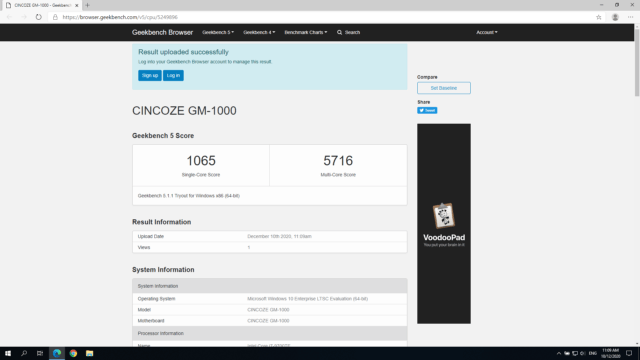Open Windows taskbar search
This screenshot has height=360, width=640.
click(x=24, y=353)
